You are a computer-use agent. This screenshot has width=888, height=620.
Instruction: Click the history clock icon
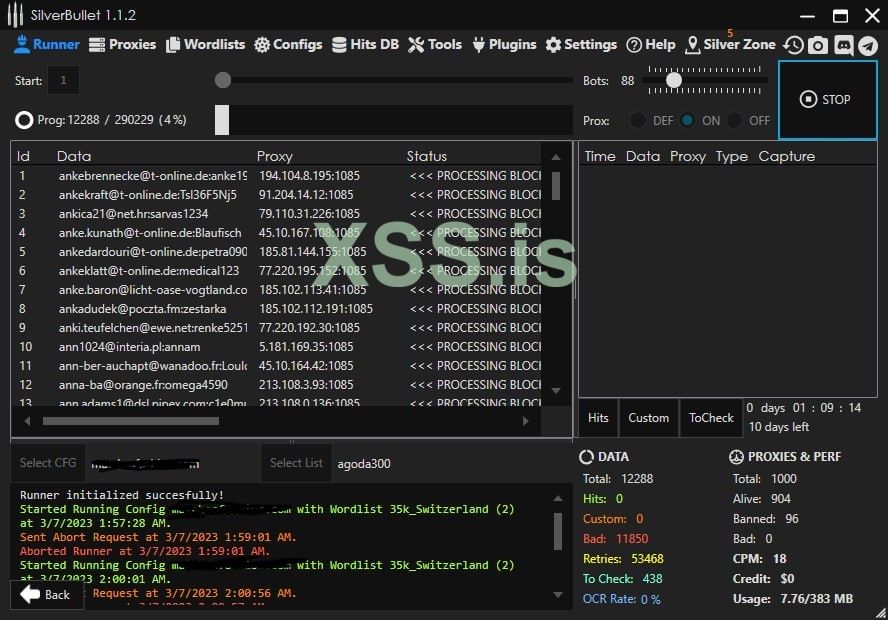point(793,45)
